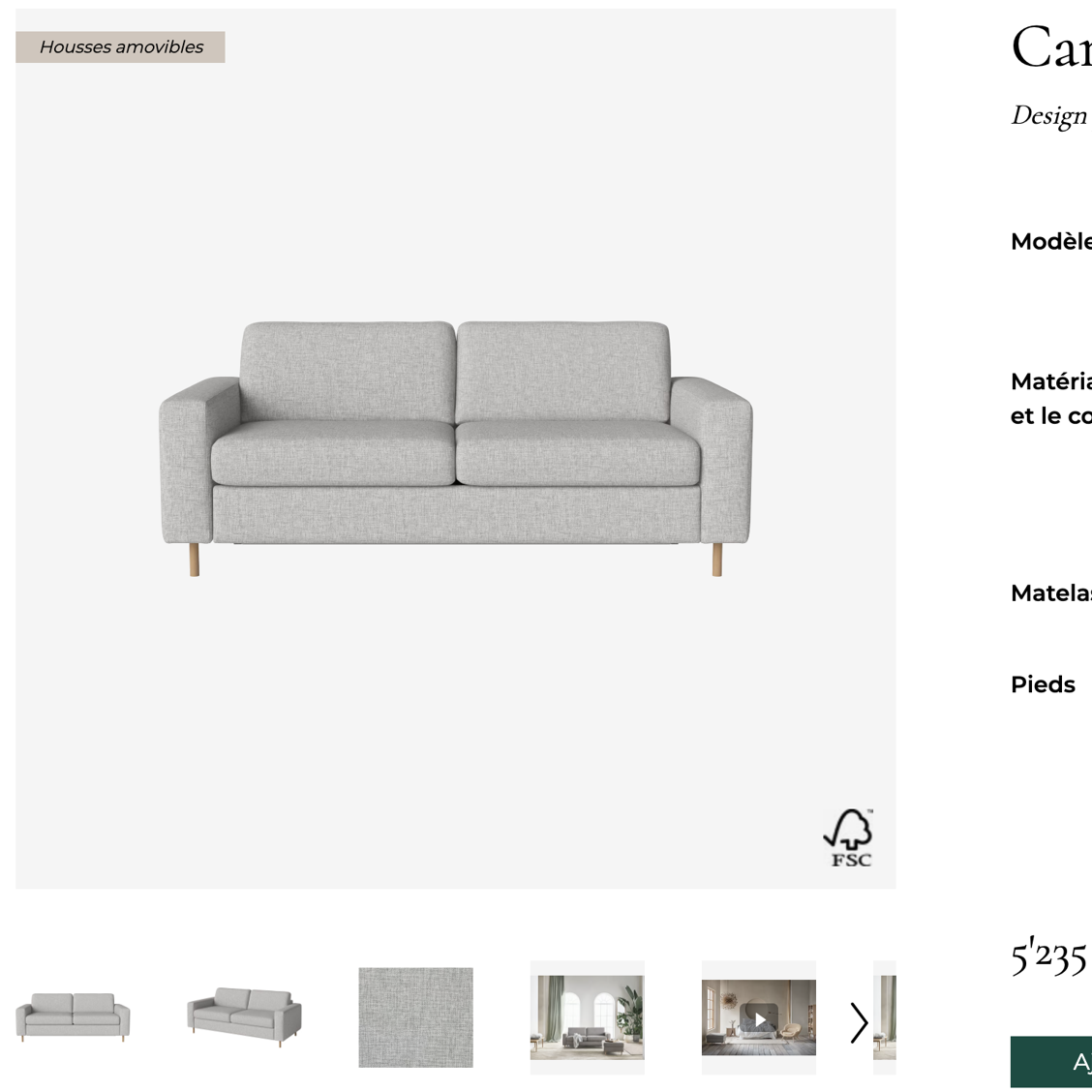
Task: Expand the Matériau et couleur section
Action: pyautogui.click(x=1051, y=398)
